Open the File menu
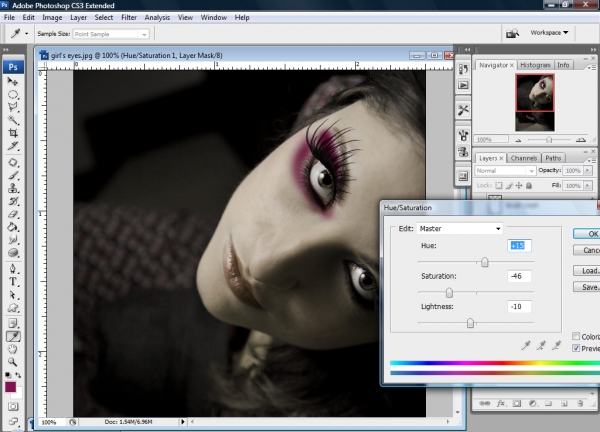Image resolution: width=600 pixels, height=432 pixels. pyautogui.click(x=9, y=18)
